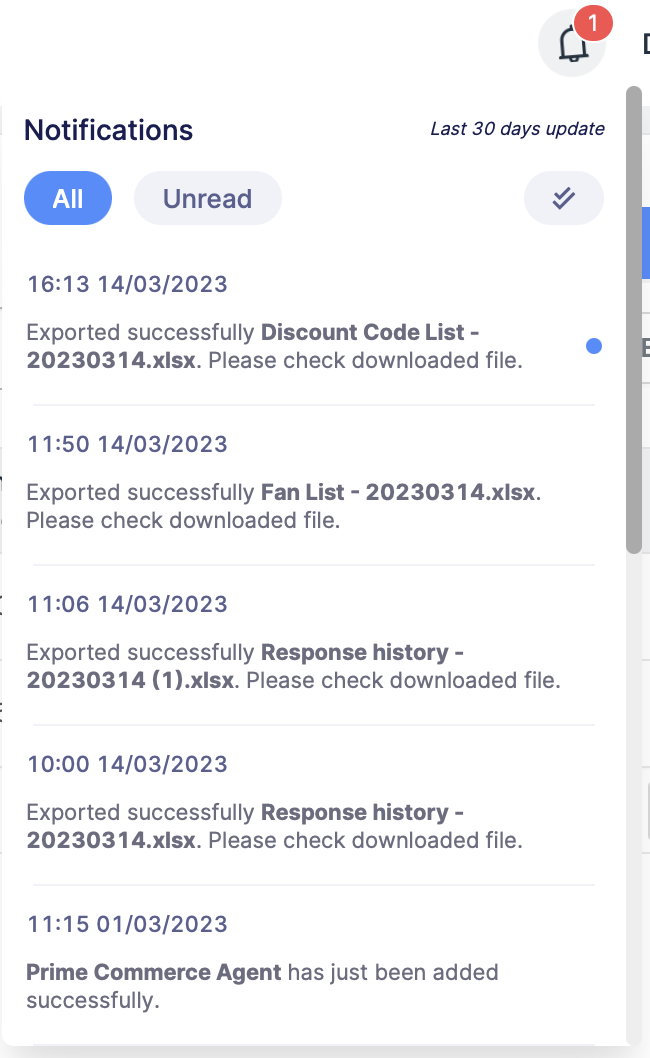This screenshot has width=650, height=1058.
Task: Click the 16:13 14/03/2023 timestamp
Action: click(x=127, y=284)
